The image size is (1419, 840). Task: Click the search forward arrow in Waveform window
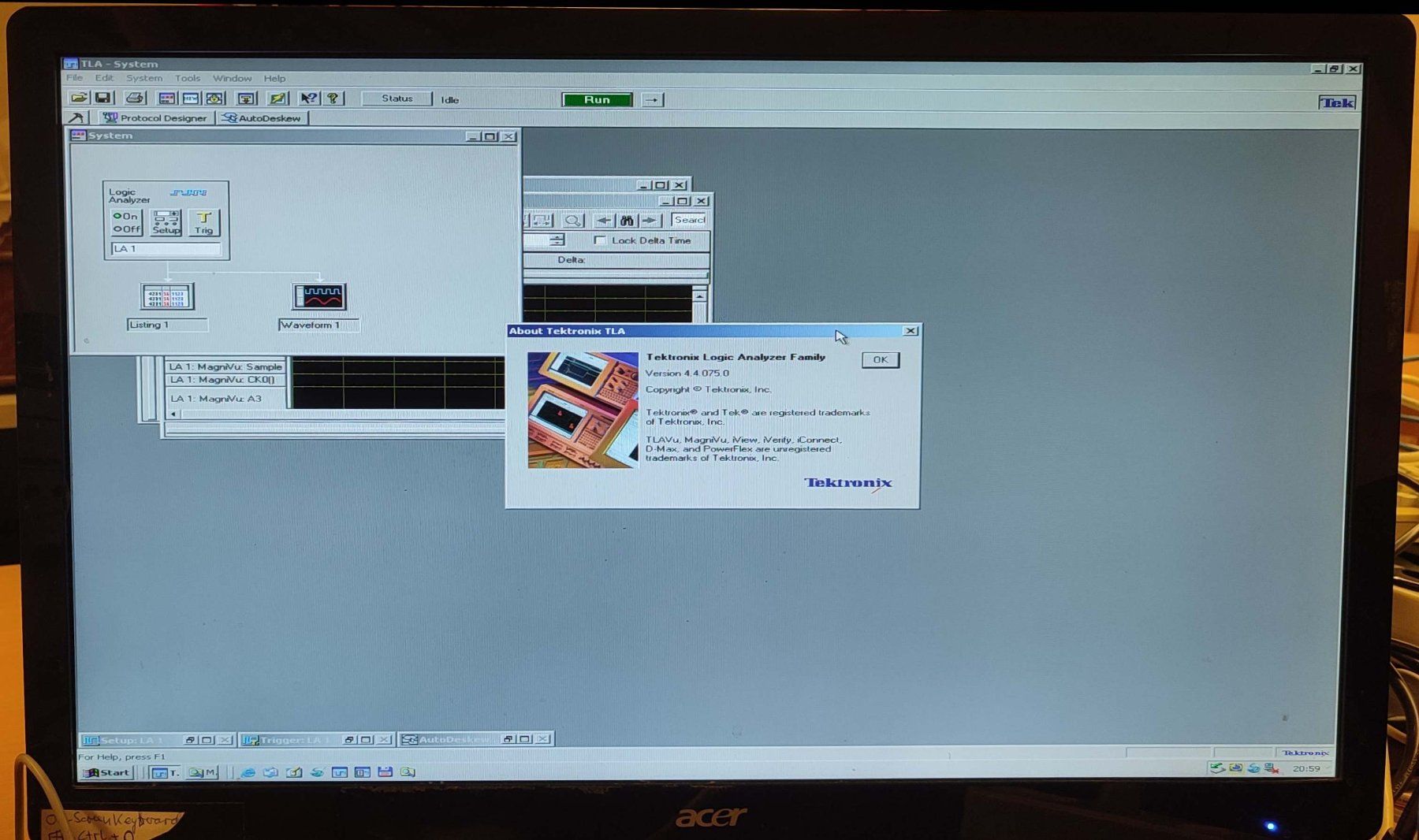click(x=650, y=221)
